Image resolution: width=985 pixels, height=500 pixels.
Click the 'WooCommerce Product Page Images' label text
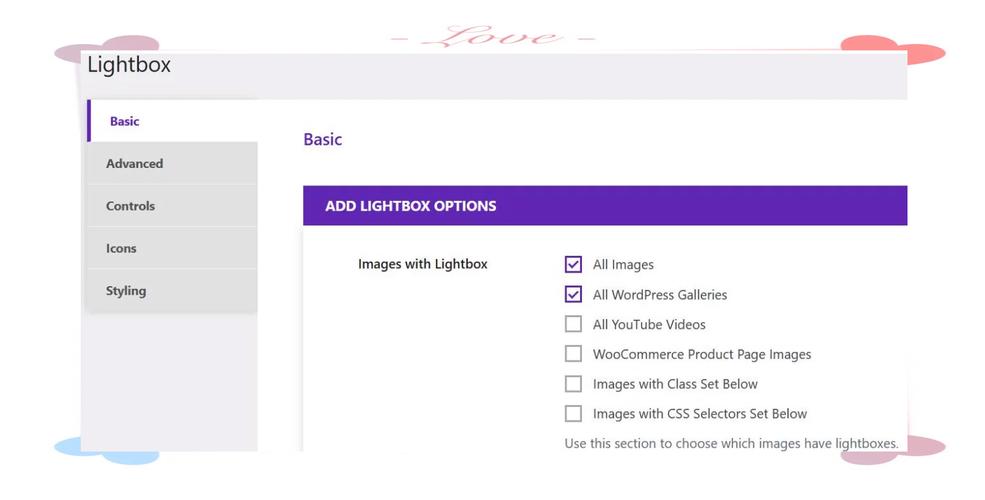[x=702, y=354]
